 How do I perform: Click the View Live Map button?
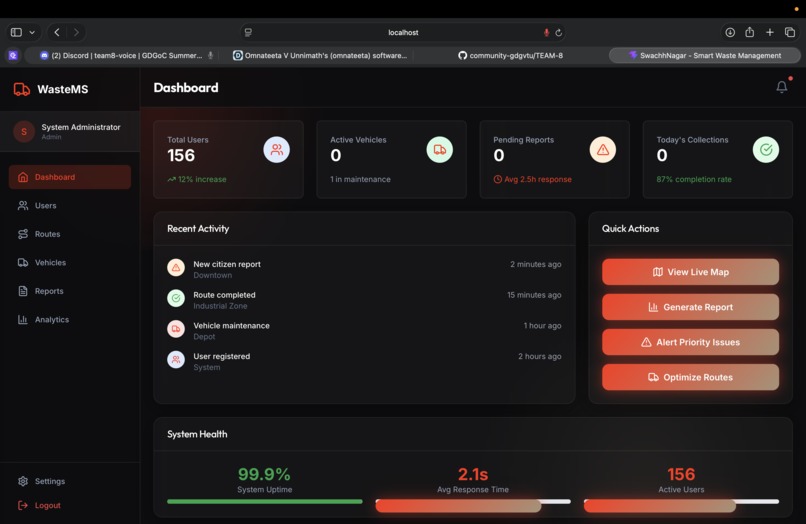(690, 272)
